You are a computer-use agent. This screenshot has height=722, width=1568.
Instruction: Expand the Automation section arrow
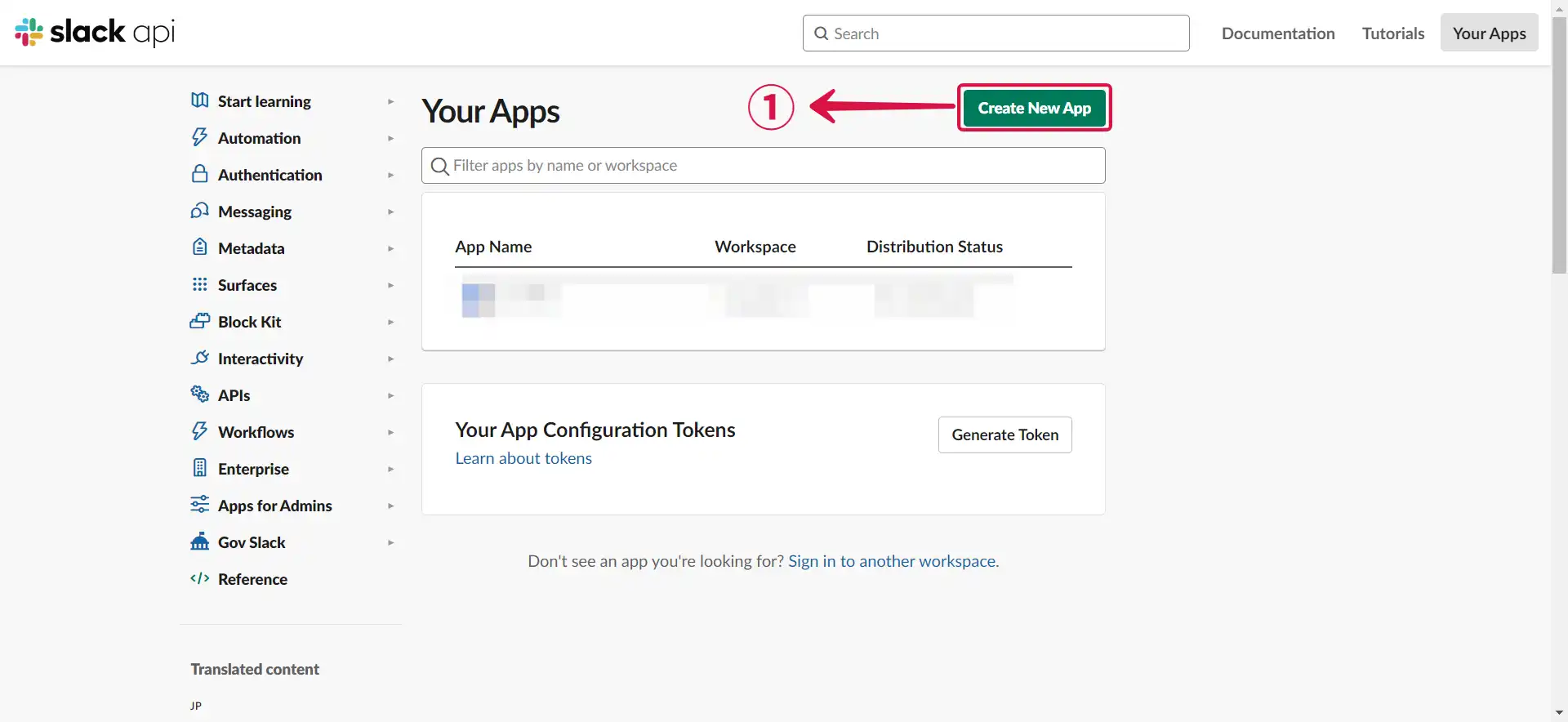390,138
